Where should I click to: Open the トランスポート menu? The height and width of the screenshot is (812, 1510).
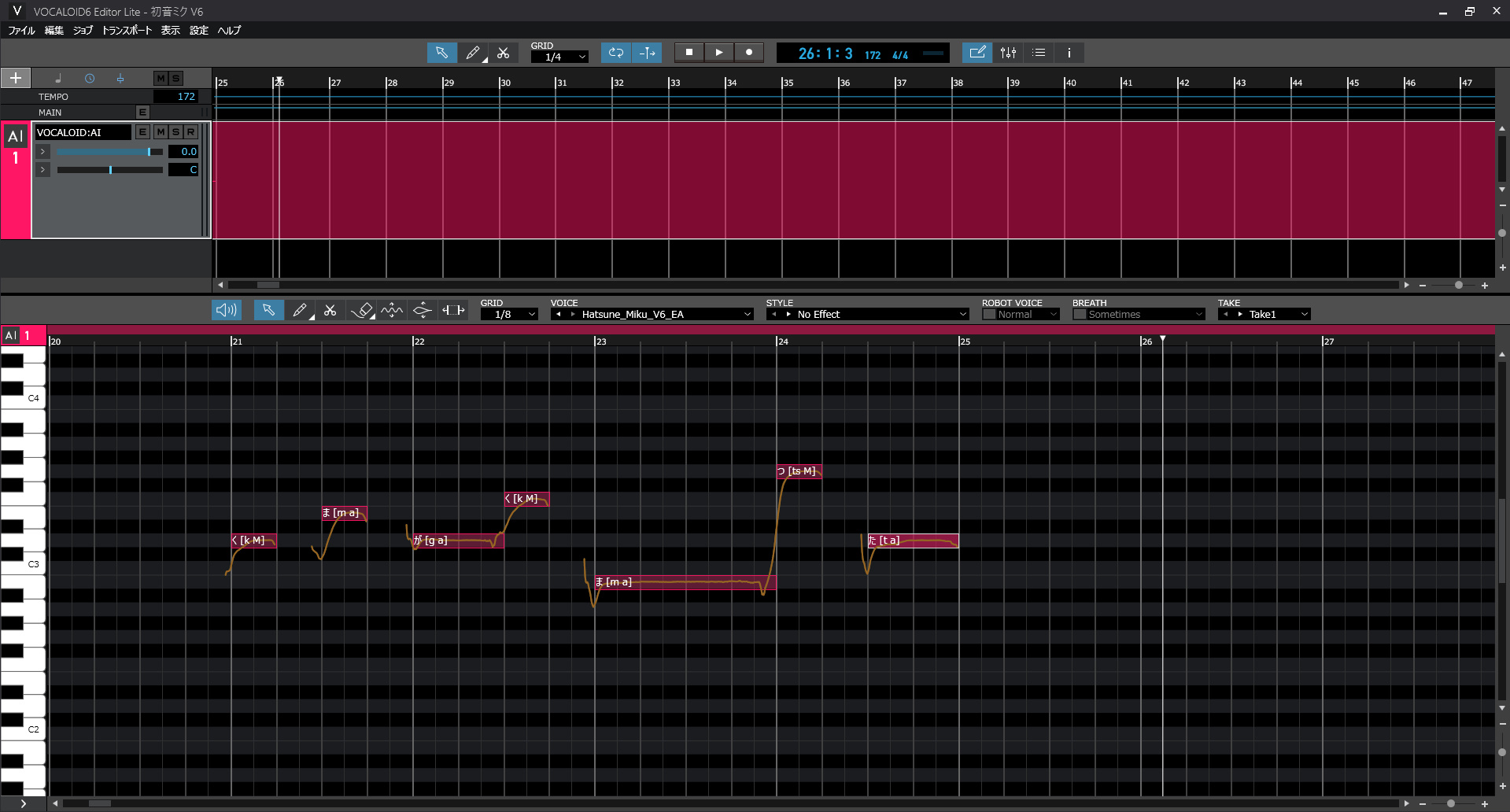[x=127, y=31]
